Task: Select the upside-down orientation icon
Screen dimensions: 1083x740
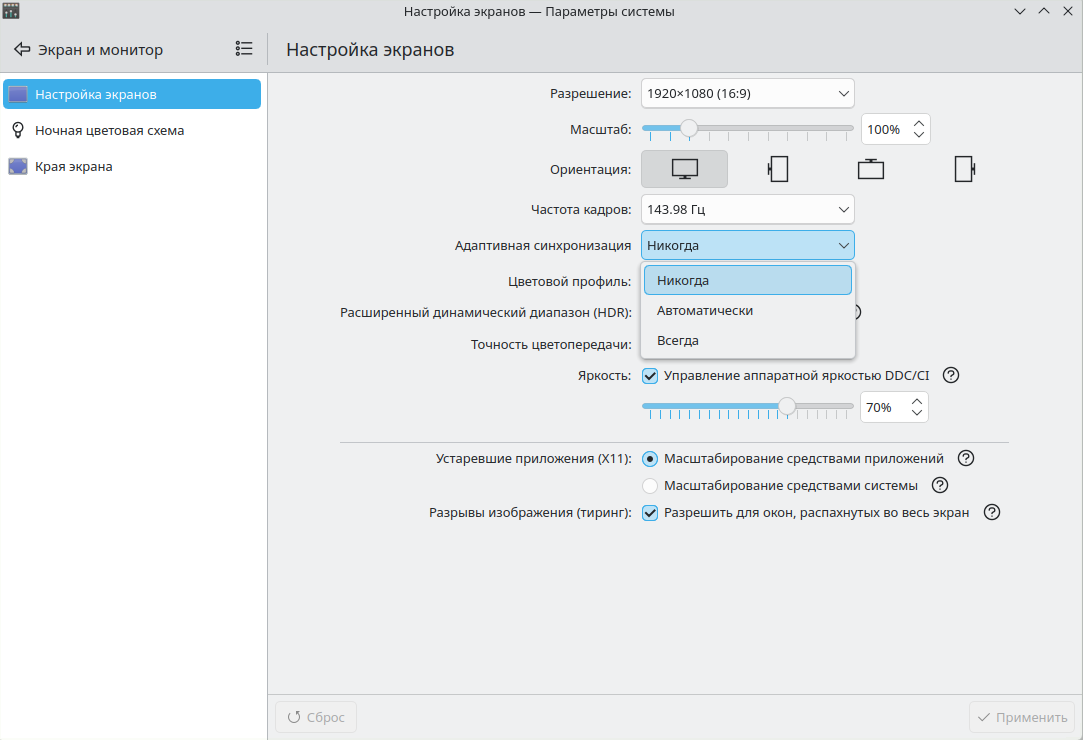Action: [870, 169]
